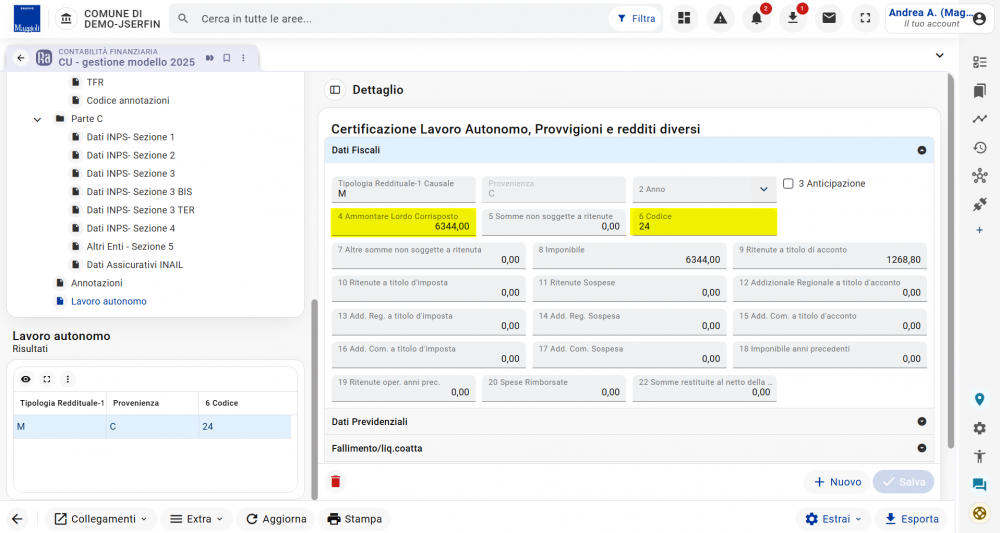
Task: Click the tree panel vertical scrollbar
Action: coord(314,399)
